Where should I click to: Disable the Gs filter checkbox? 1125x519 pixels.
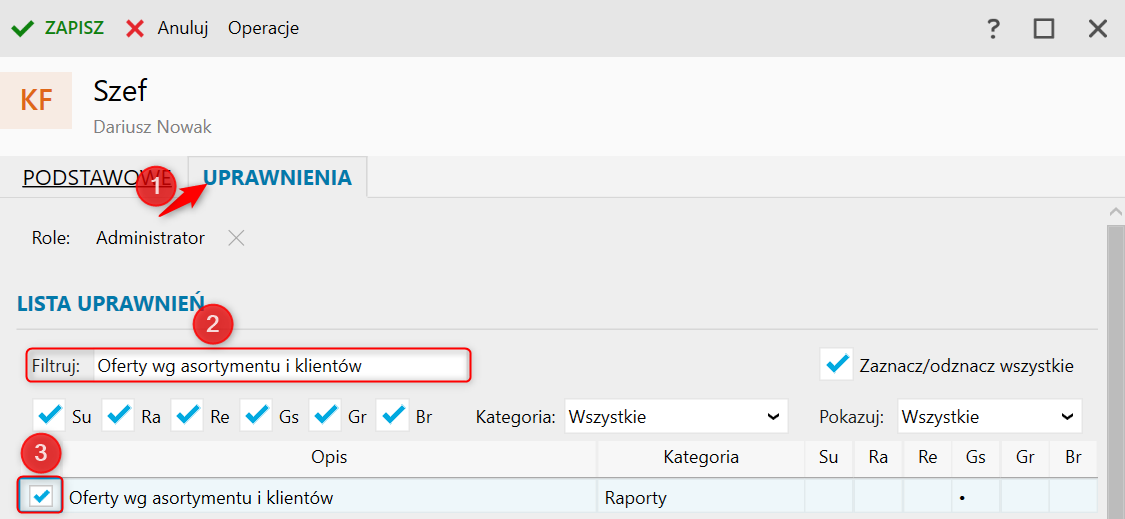[x=256, y=415]
